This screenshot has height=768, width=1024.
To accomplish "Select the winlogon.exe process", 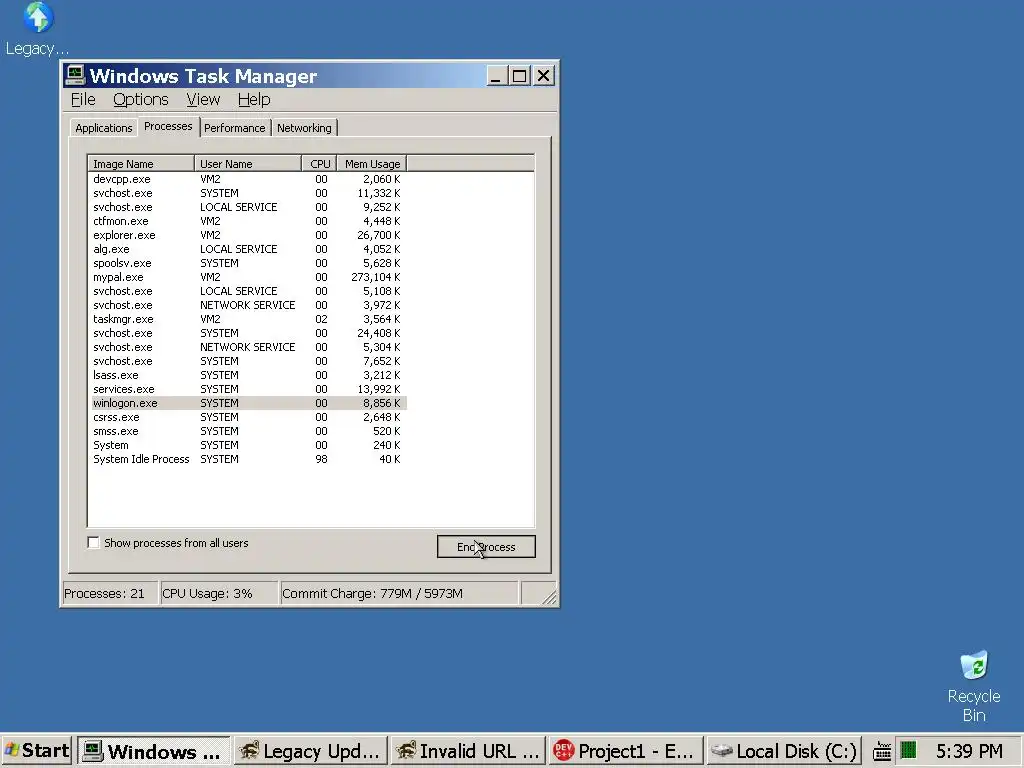I will coord(248,403).
